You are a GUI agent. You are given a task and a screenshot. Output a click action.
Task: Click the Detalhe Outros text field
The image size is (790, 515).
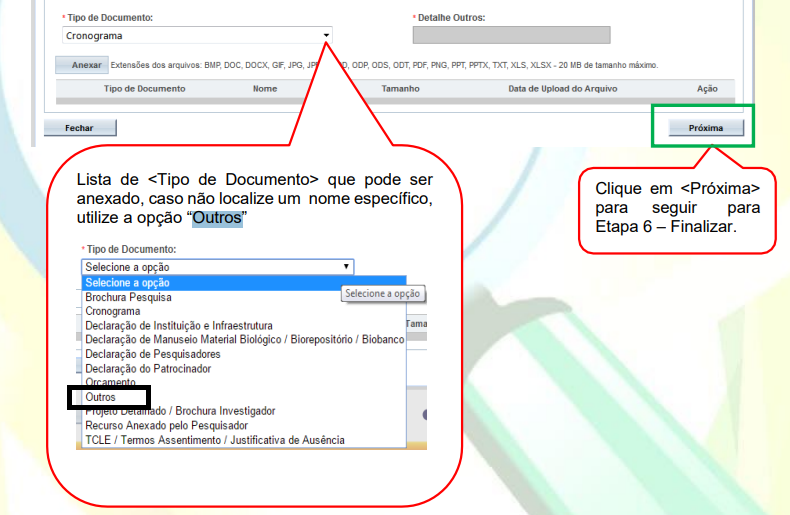pos(511,35)
